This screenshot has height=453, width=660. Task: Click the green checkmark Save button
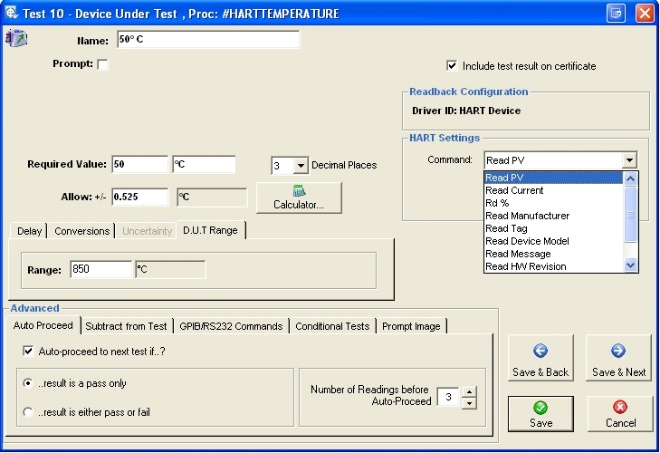[x=540, y=413]
